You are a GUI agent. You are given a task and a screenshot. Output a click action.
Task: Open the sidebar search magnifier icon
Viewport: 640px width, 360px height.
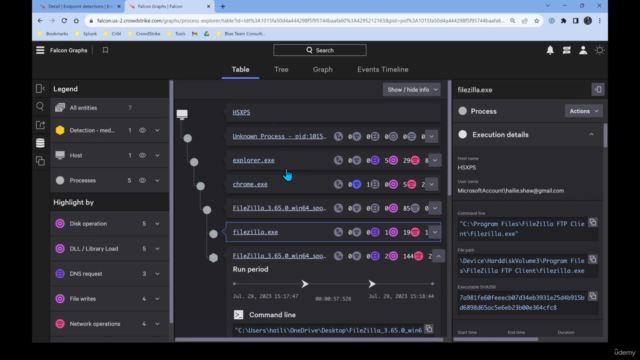40,107
